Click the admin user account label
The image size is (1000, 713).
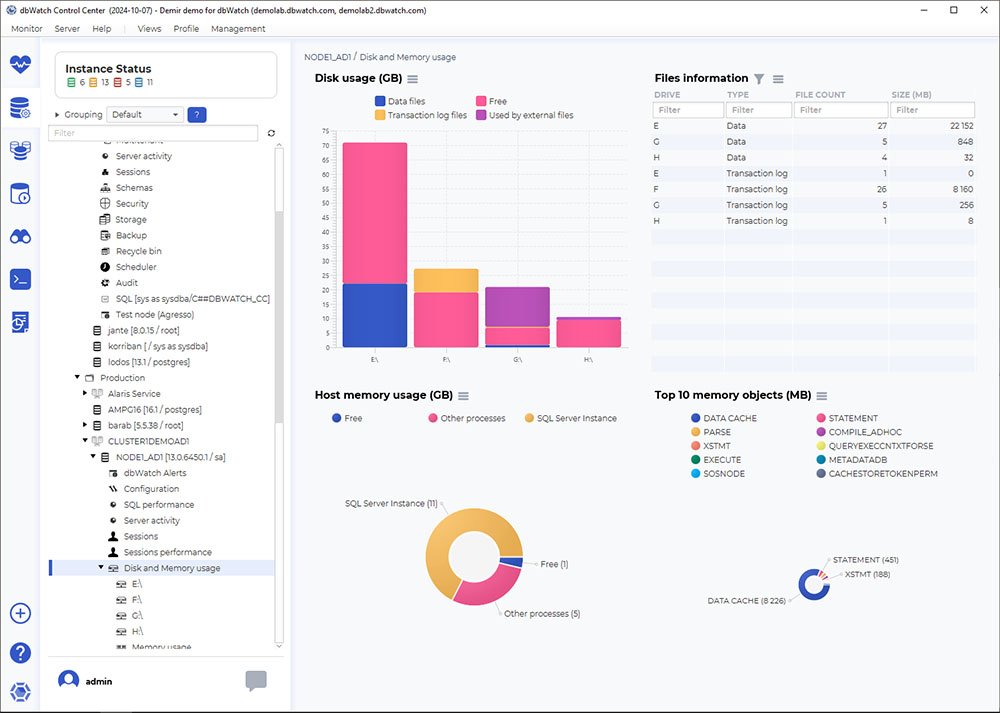tap(97, 680)
